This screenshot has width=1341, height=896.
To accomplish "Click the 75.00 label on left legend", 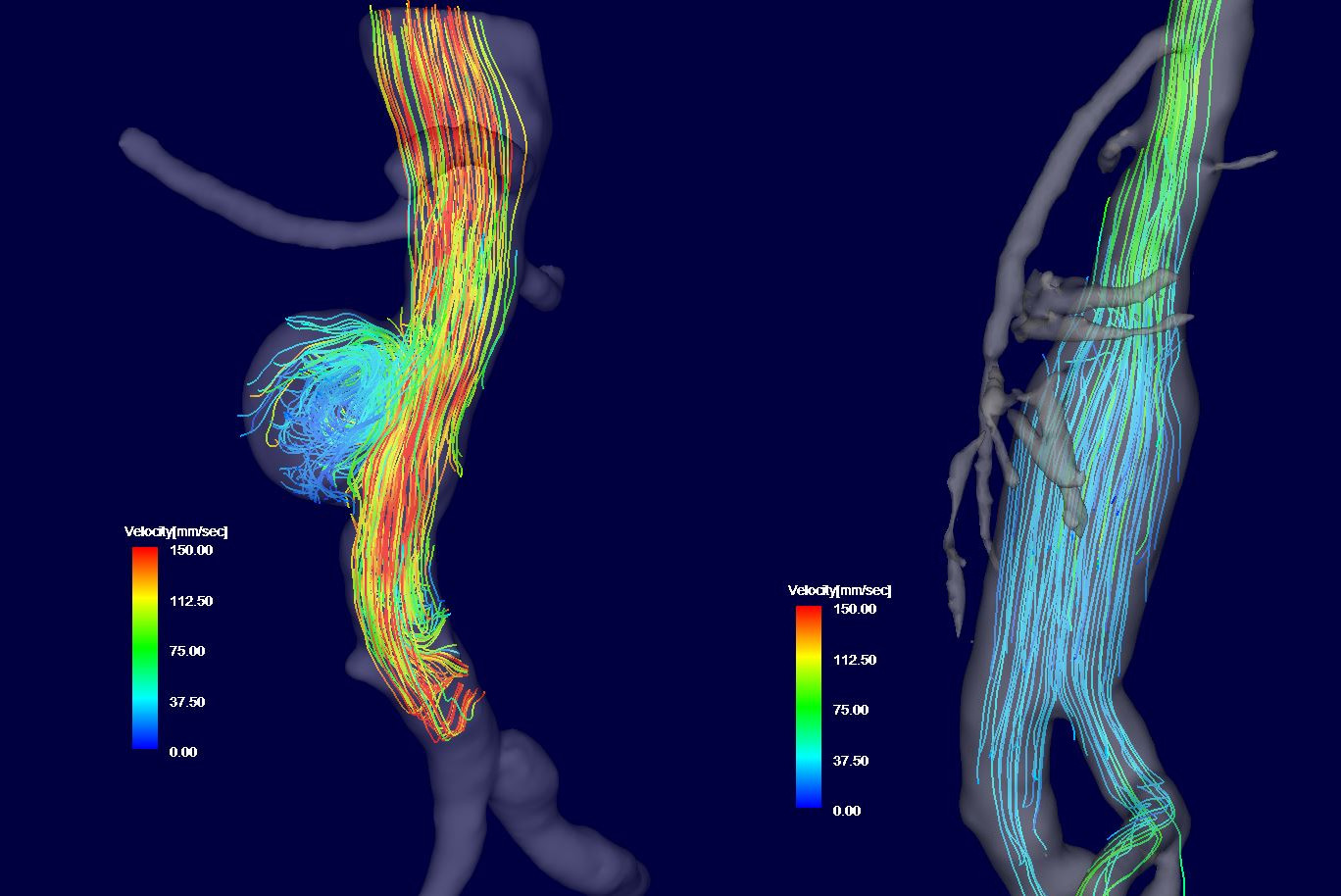I will click(187, 651).
